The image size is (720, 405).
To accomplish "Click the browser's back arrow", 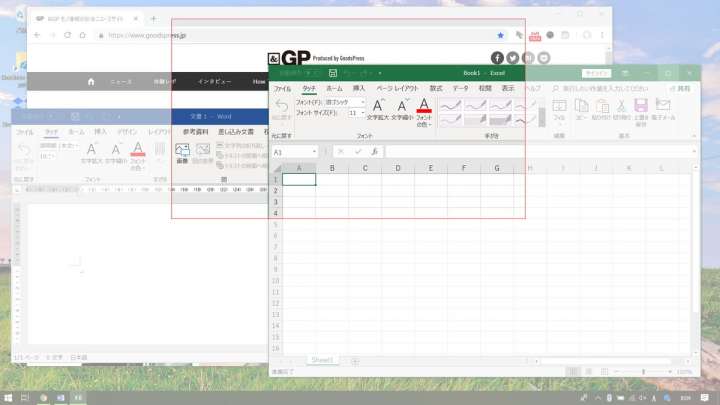I will pos(37,35).
